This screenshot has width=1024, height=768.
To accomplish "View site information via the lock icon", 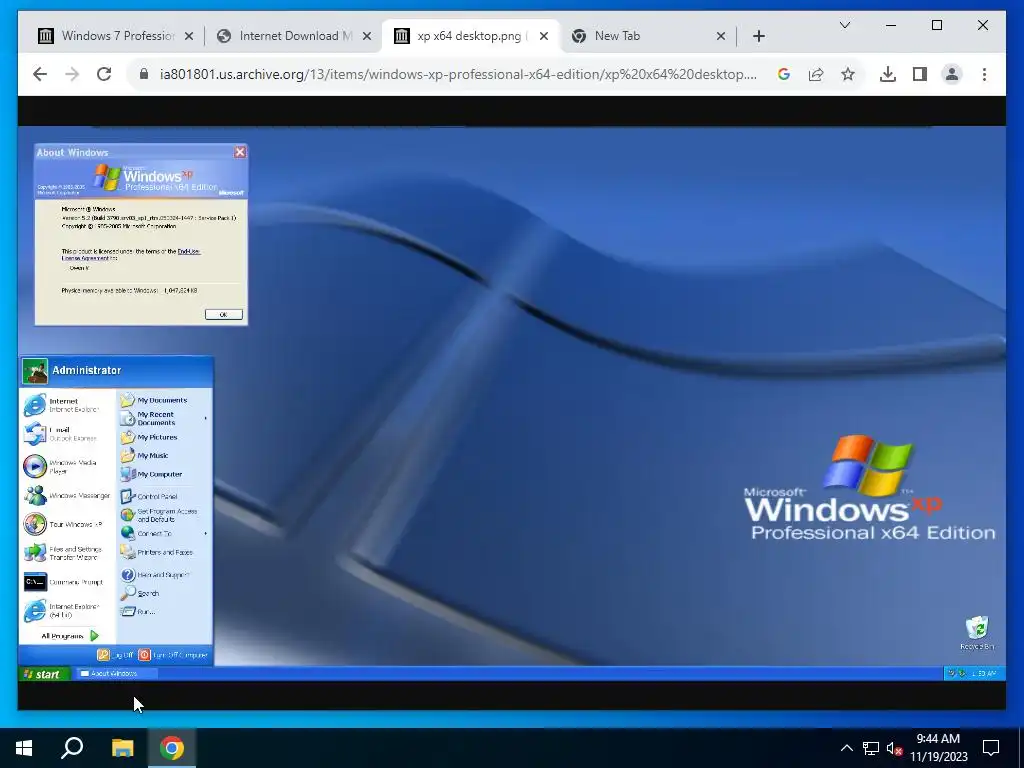I will click(x=144, y=74).
